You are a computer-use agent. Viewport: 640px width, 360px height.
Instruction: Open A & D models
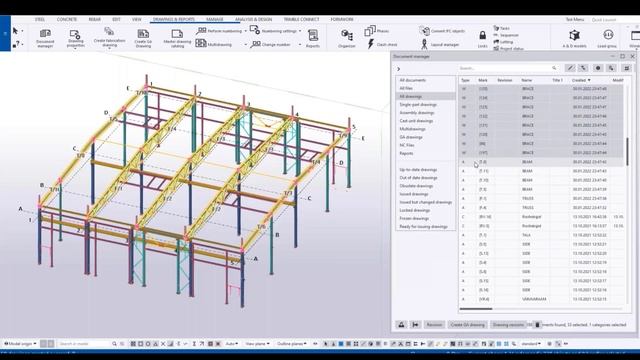pyautogui.click(x=574, y=38)
